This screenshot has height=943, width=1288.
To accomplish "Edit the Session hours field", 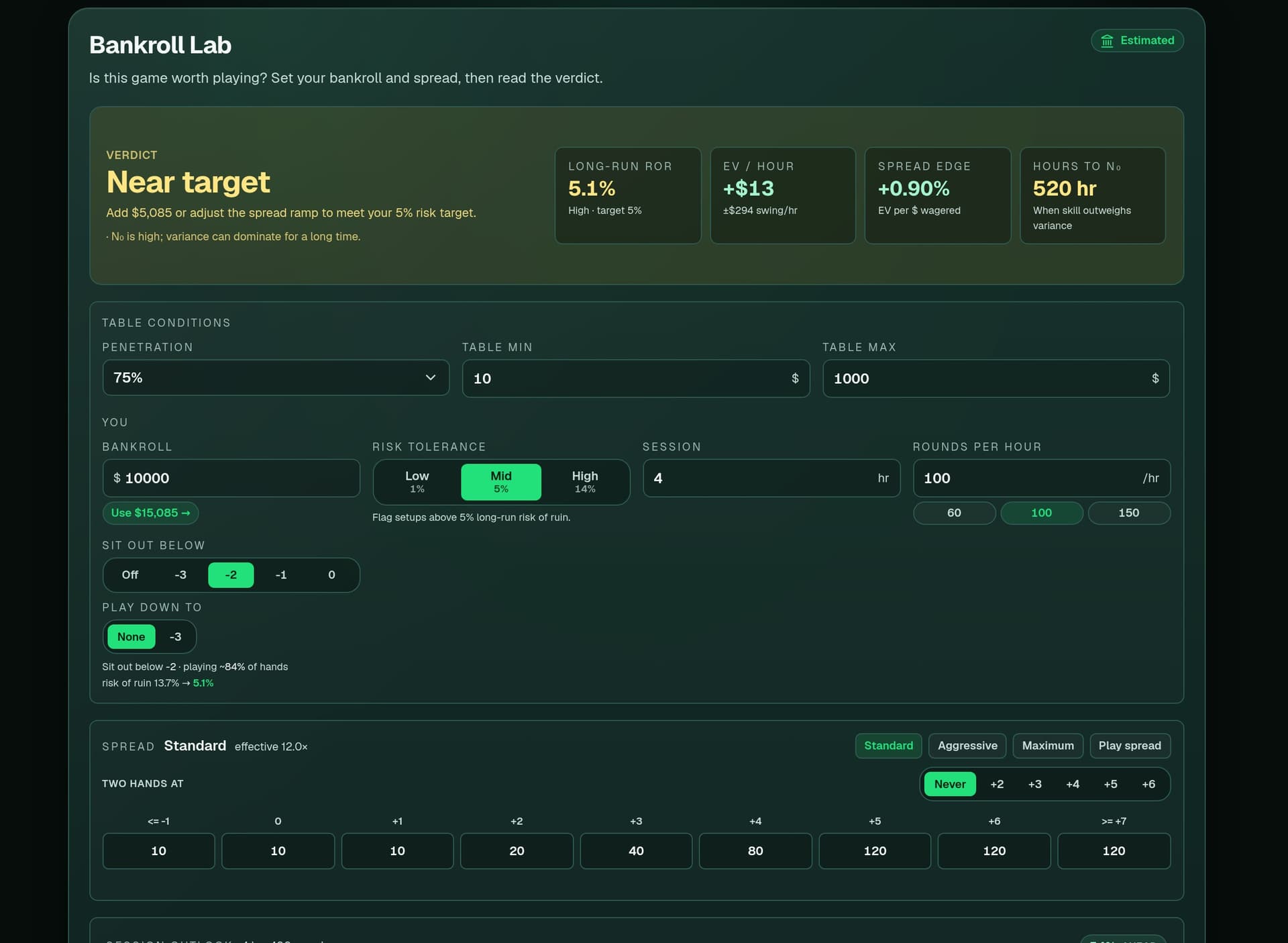I will [x=771, y=478].
